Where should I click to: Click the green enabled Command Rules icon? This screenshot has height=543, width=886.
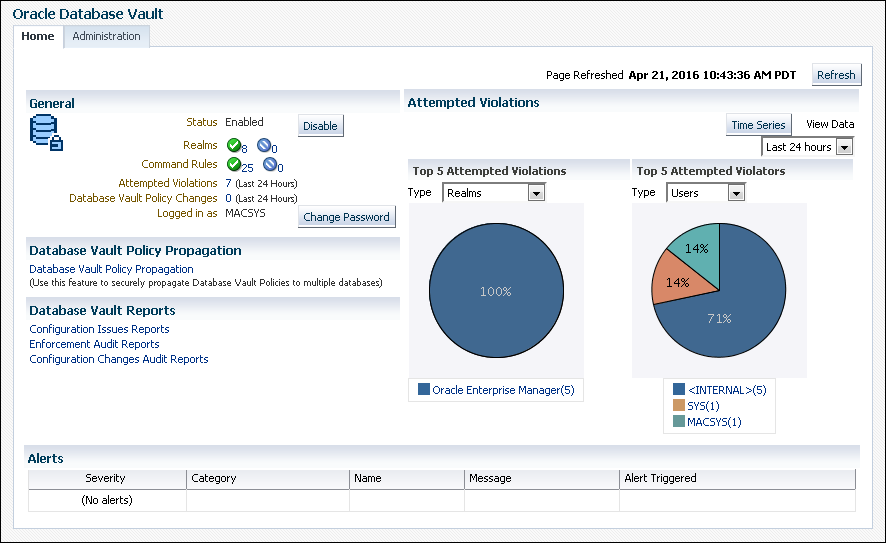pos(233,164)
